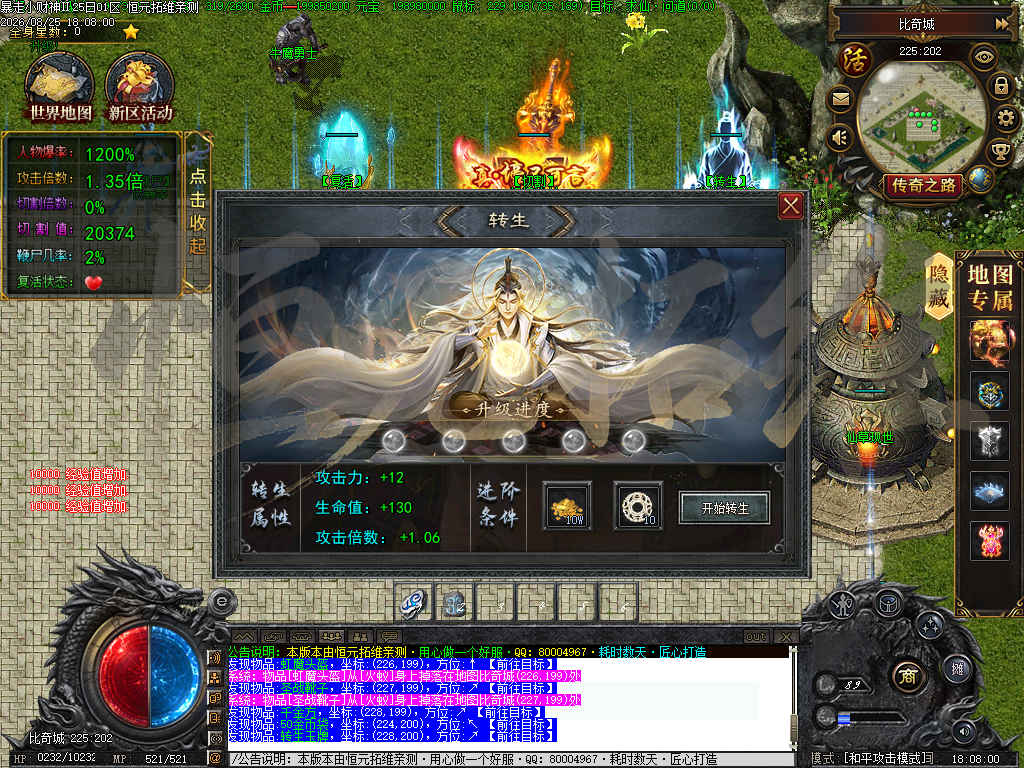Select the silver armor third icon in 地图专属
Image resolution: width=1024 pixels, height=768 pixels.
point(989,441)
